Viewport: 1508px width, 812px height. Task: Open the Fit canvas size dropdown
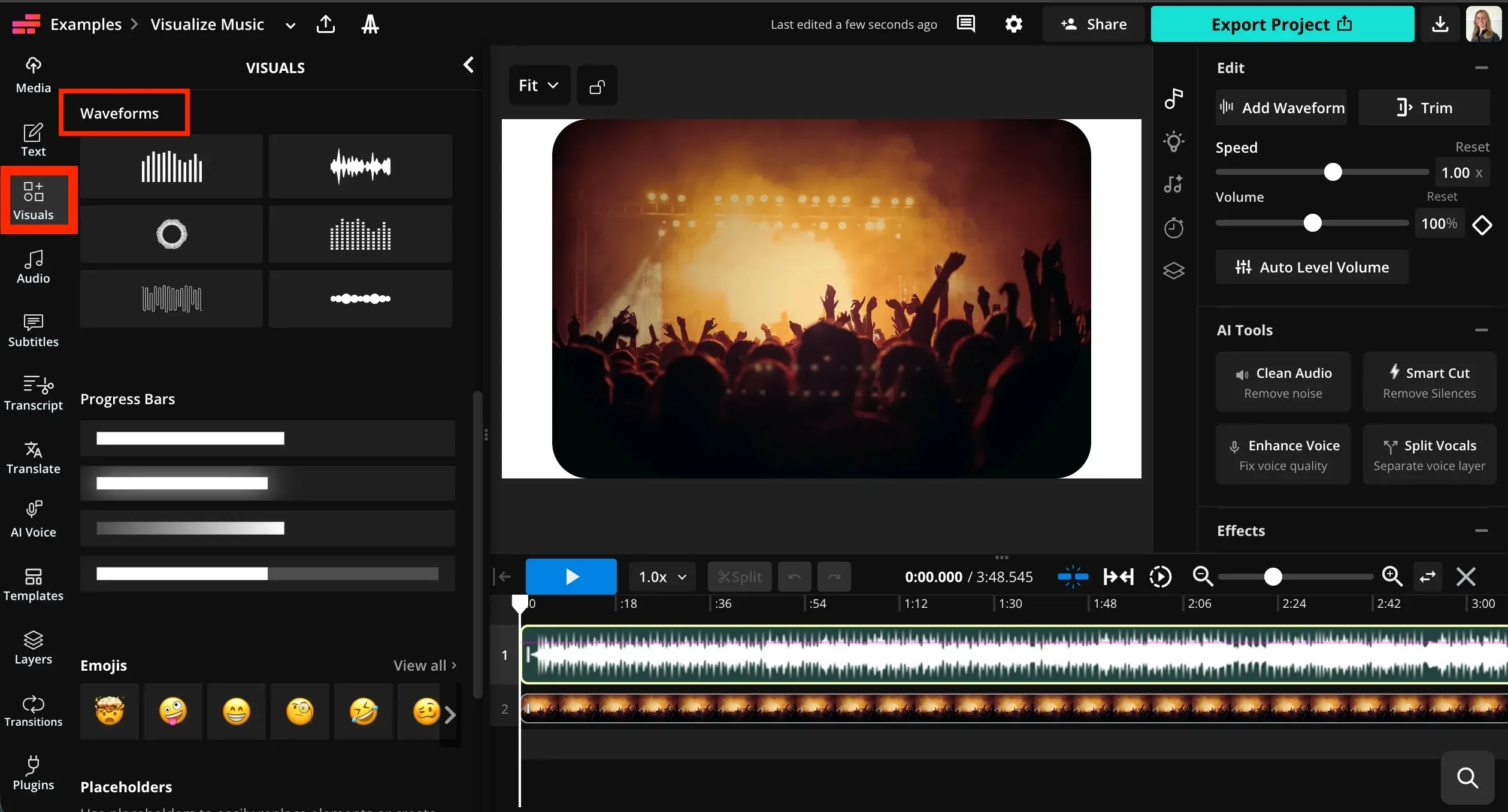click(538, 84)
